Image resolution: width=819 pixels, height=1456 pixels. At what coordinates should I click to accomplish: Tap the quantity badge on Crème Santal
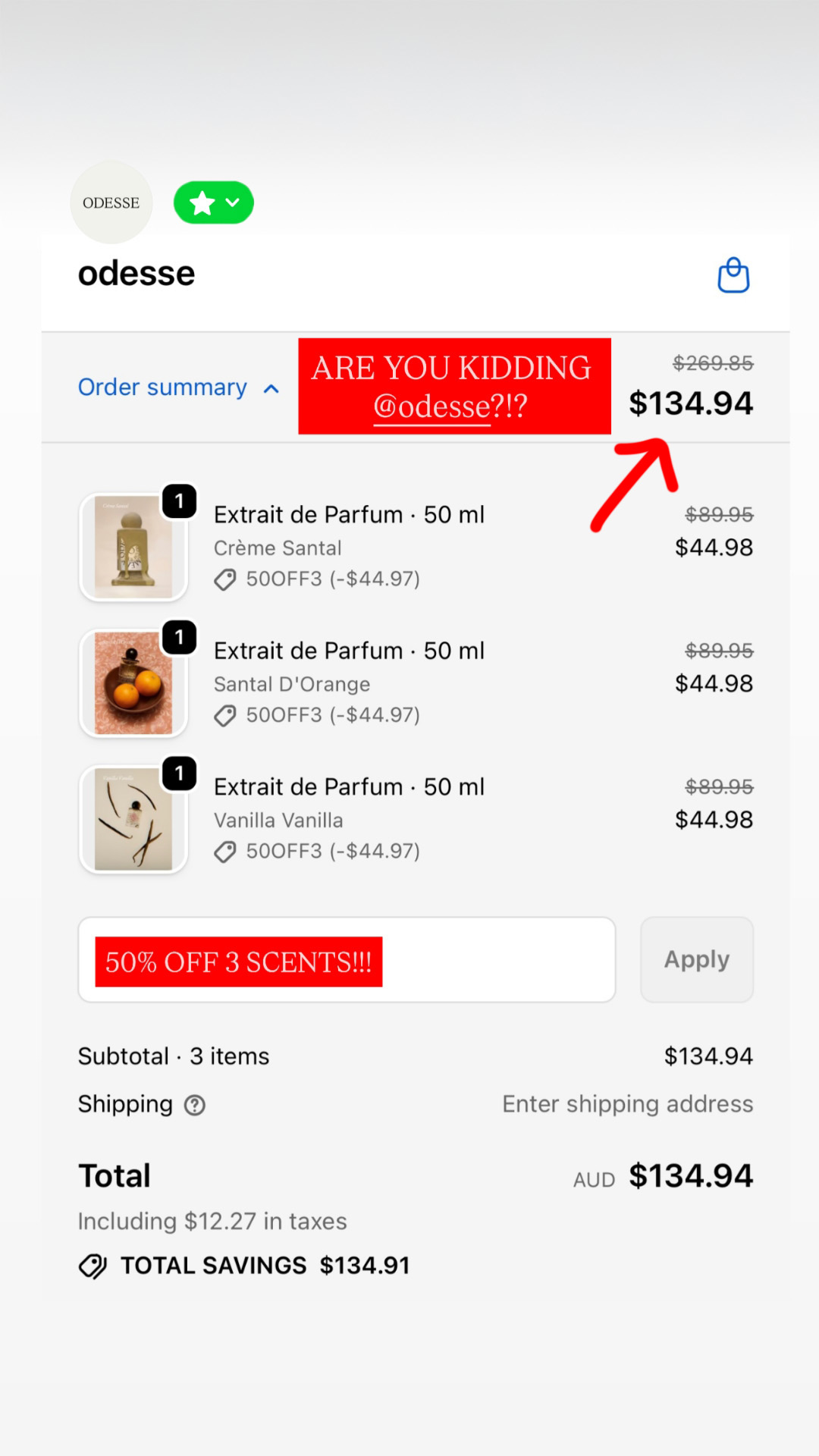pyautogui.click(x=180, y=501)
